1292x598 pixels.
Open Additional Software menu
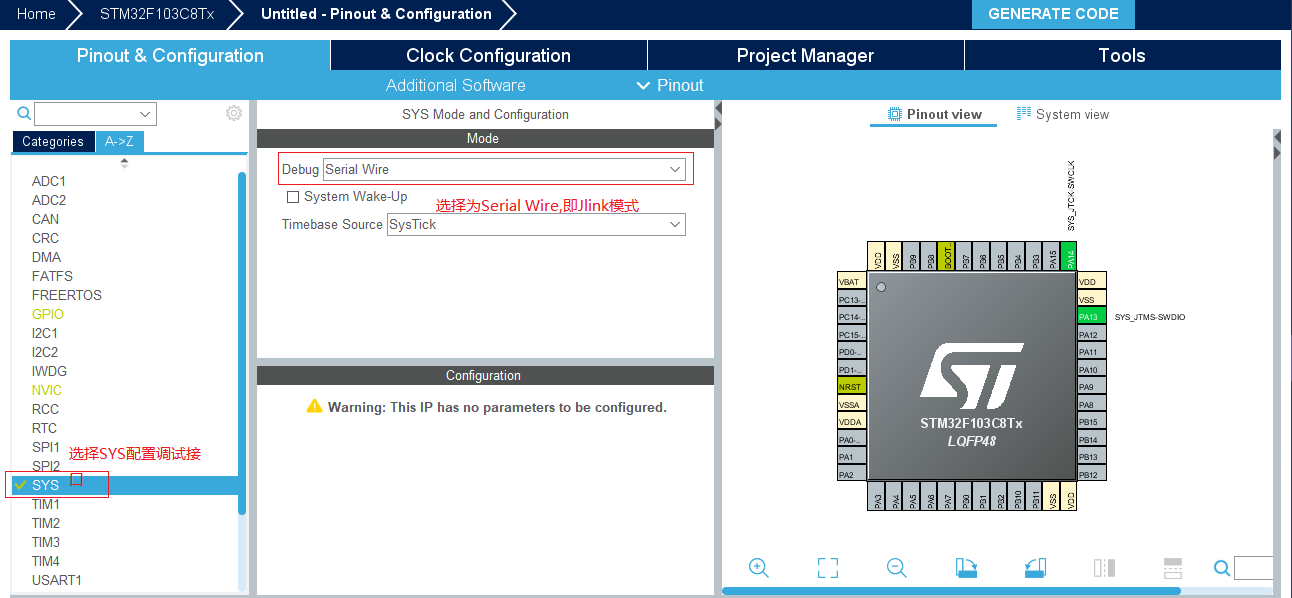click(455, 85)
